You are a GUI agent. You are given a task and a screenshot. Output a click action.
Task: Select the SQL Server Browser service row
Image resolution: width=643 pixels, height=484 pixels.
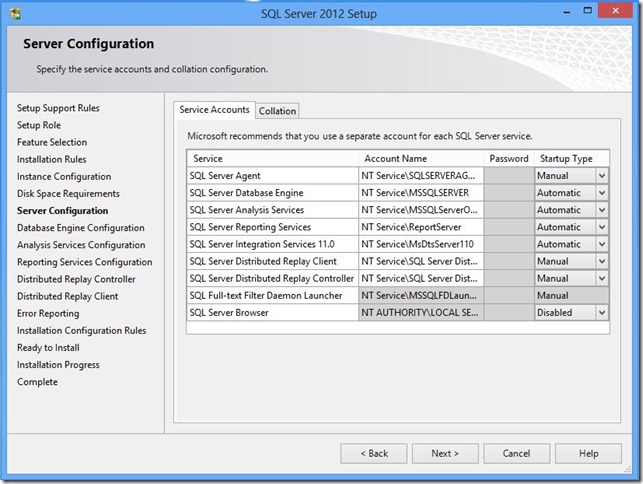(x=273, y=313)
